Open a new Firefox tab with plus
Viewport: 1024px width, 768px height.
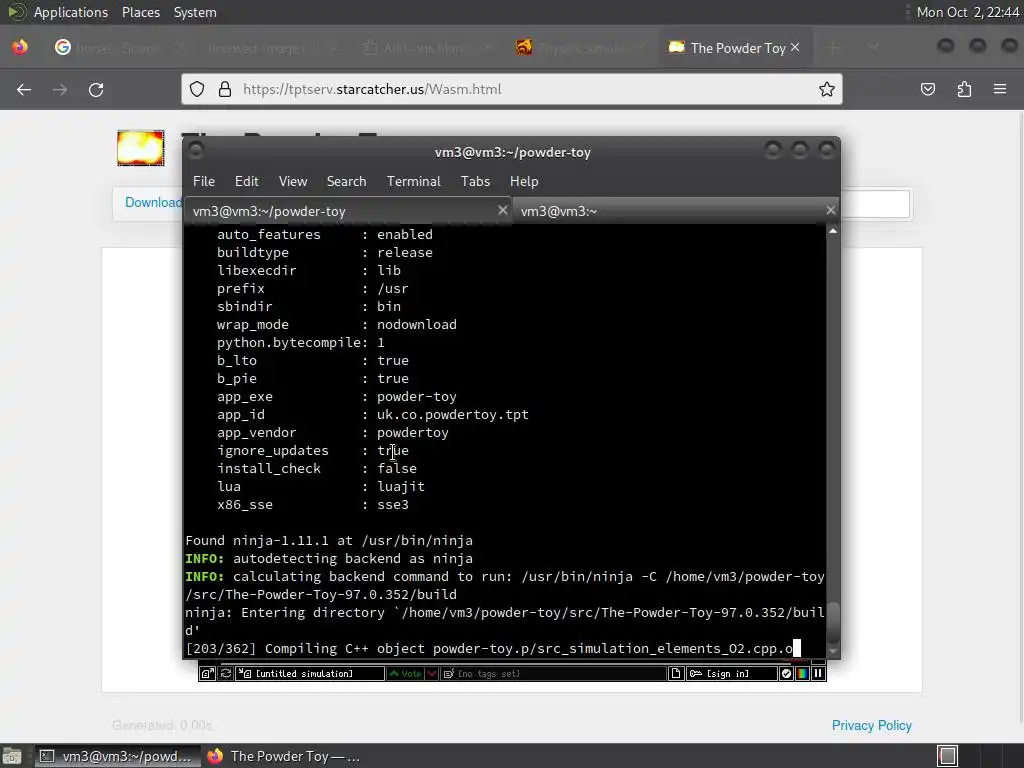coord(833,48)
